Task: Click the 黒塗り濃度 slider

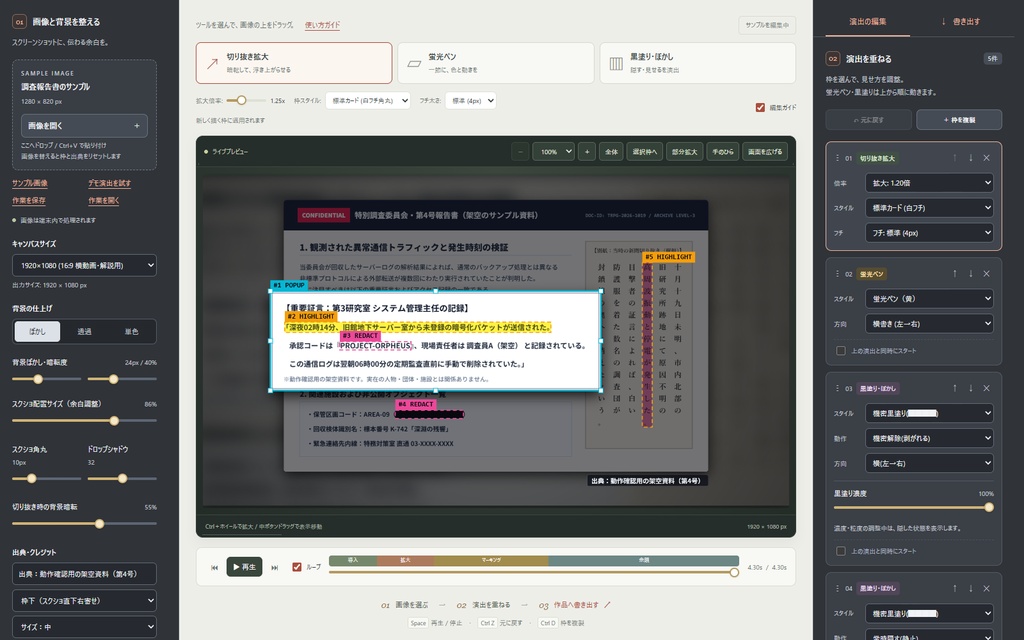Action: 914,507
